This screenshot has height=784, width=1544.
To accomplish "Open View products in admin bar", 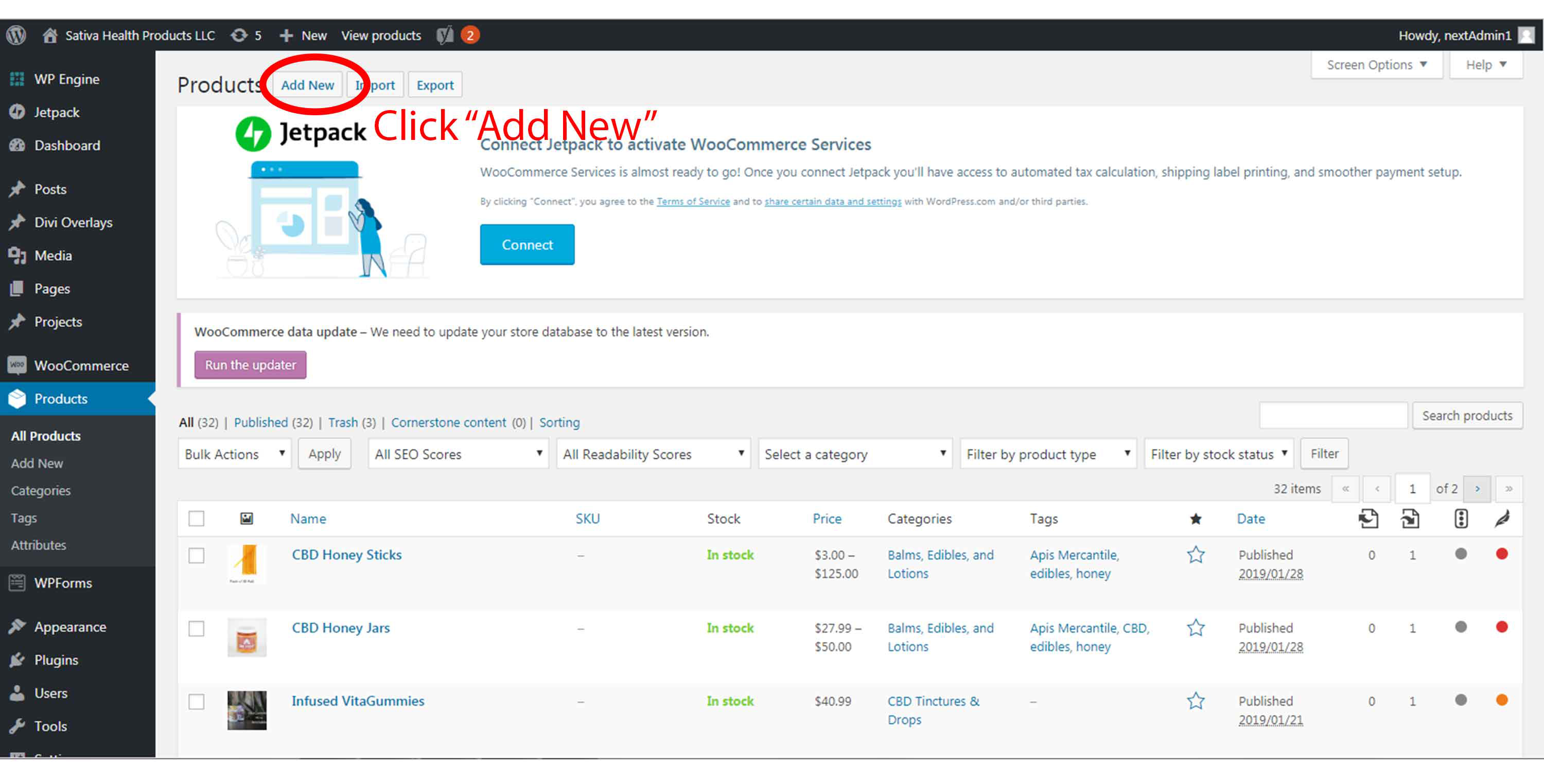I will coord(381,35).
